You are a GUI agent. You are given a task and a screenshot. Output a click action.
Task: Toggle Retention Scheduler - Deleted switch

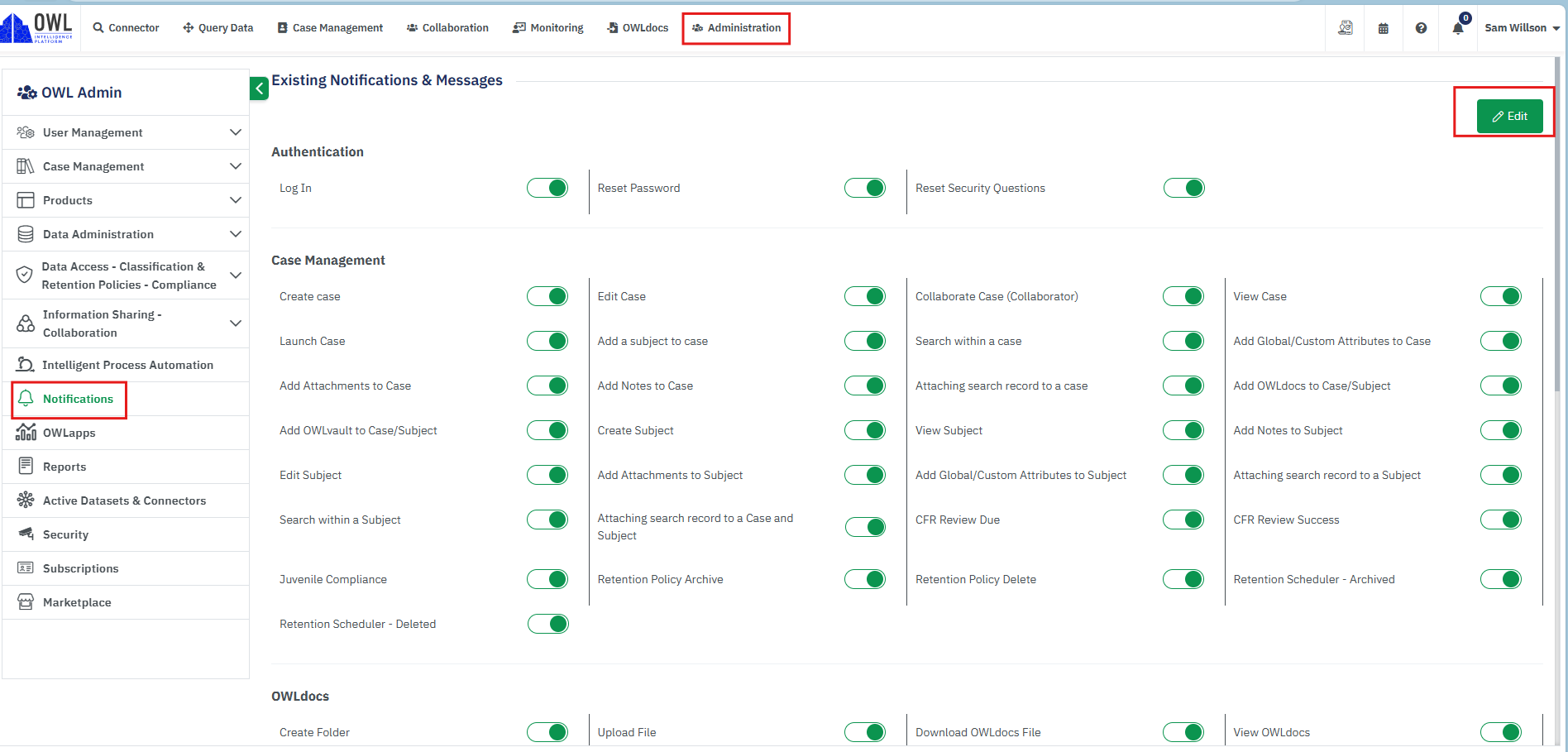pos(547,624)
